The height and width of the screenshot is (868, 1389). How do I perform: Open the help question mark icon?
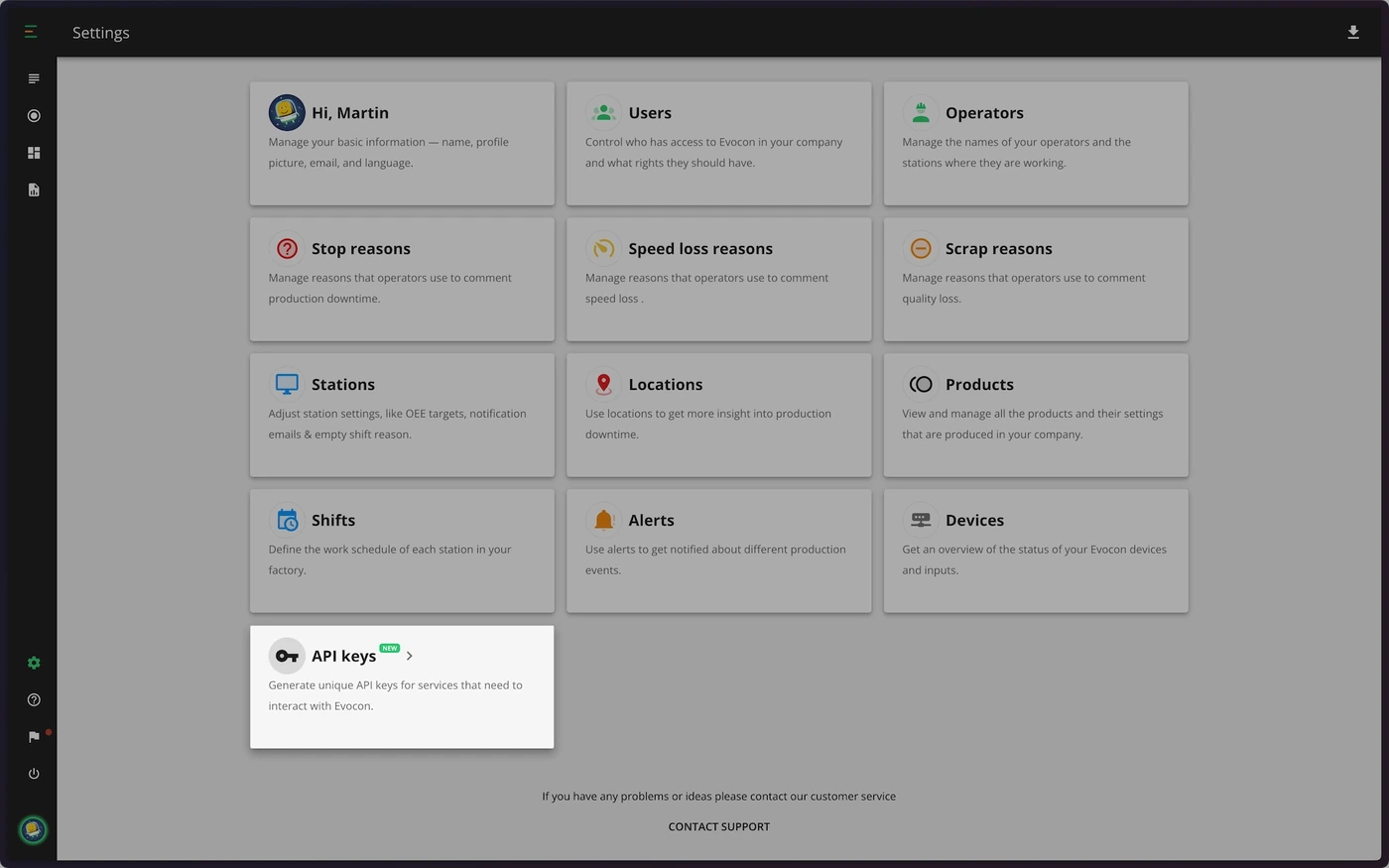(34, 699)
